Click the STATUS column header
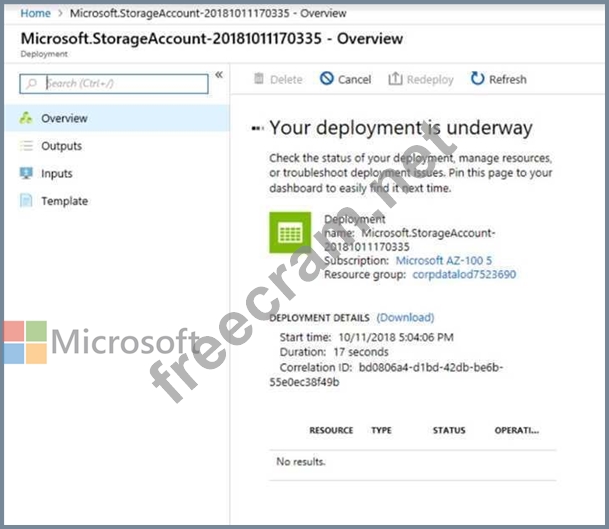This screenshot has height=529, width=609. click(x=449, y=430)
